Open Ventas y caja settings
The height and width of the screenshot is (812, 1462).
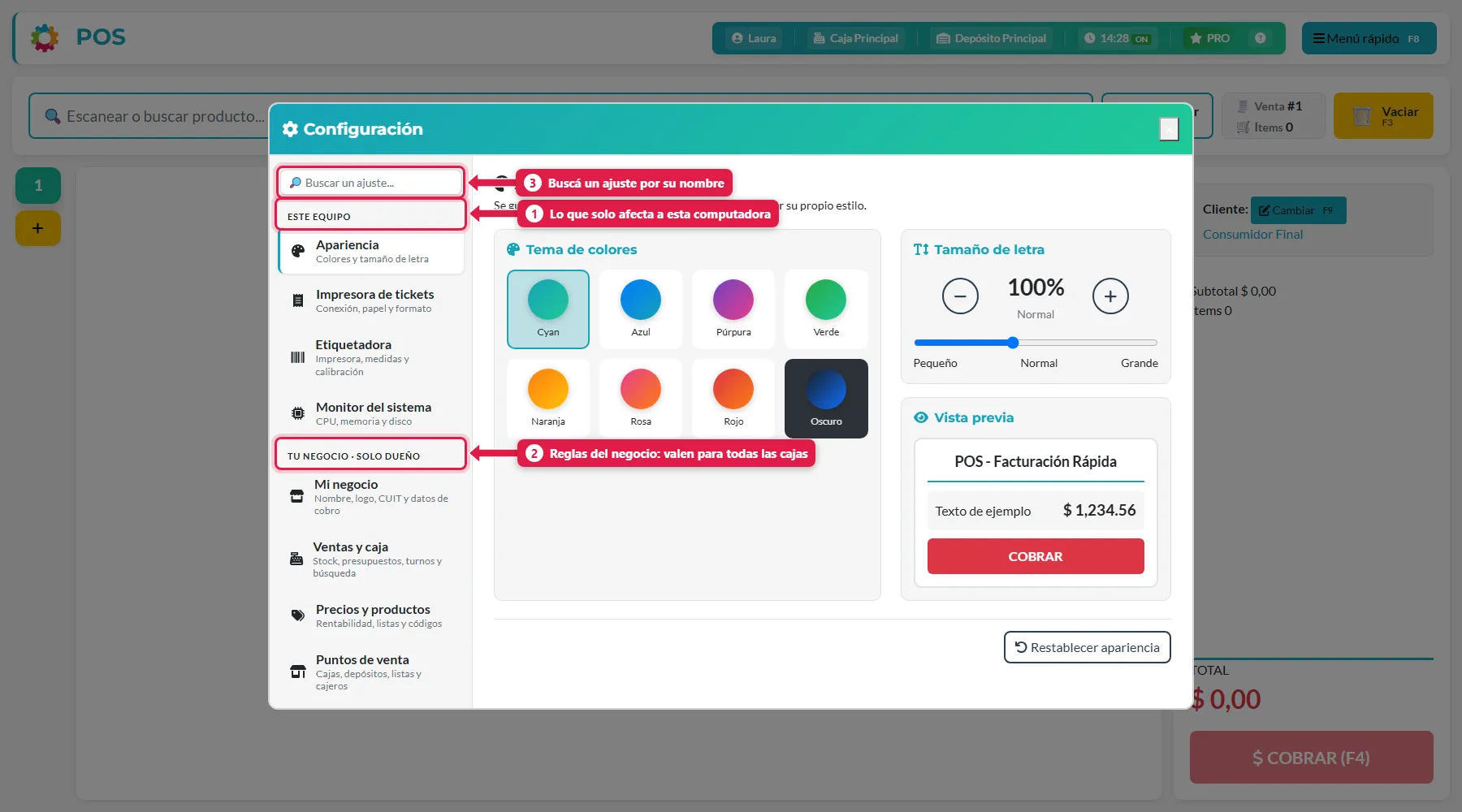[371, 559]
